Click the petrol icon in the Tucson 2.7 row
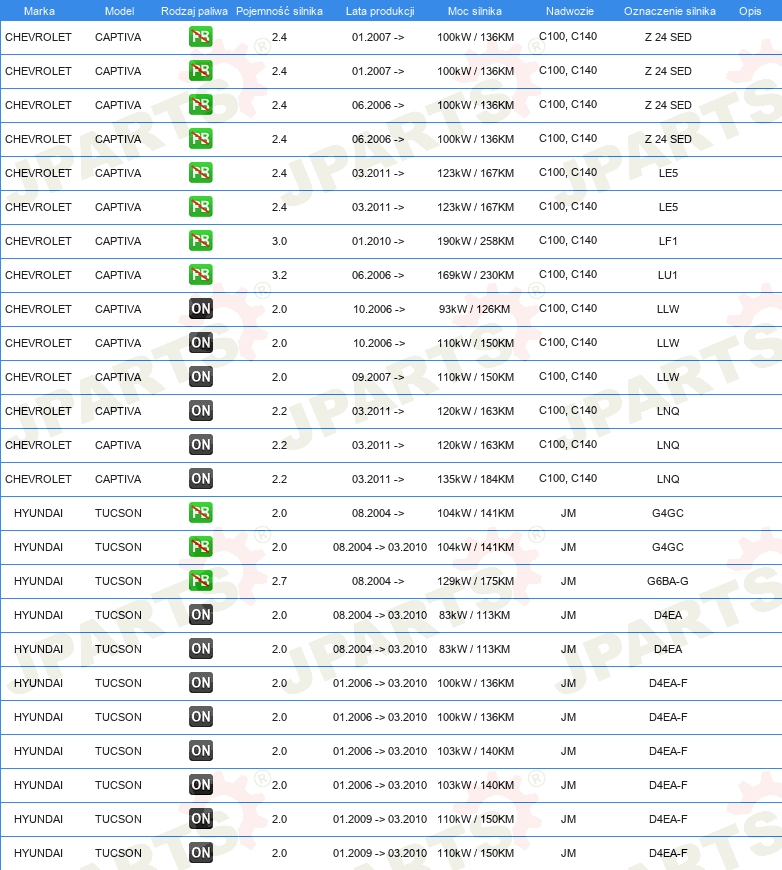 pyautogui.click(x=200, y=581)
